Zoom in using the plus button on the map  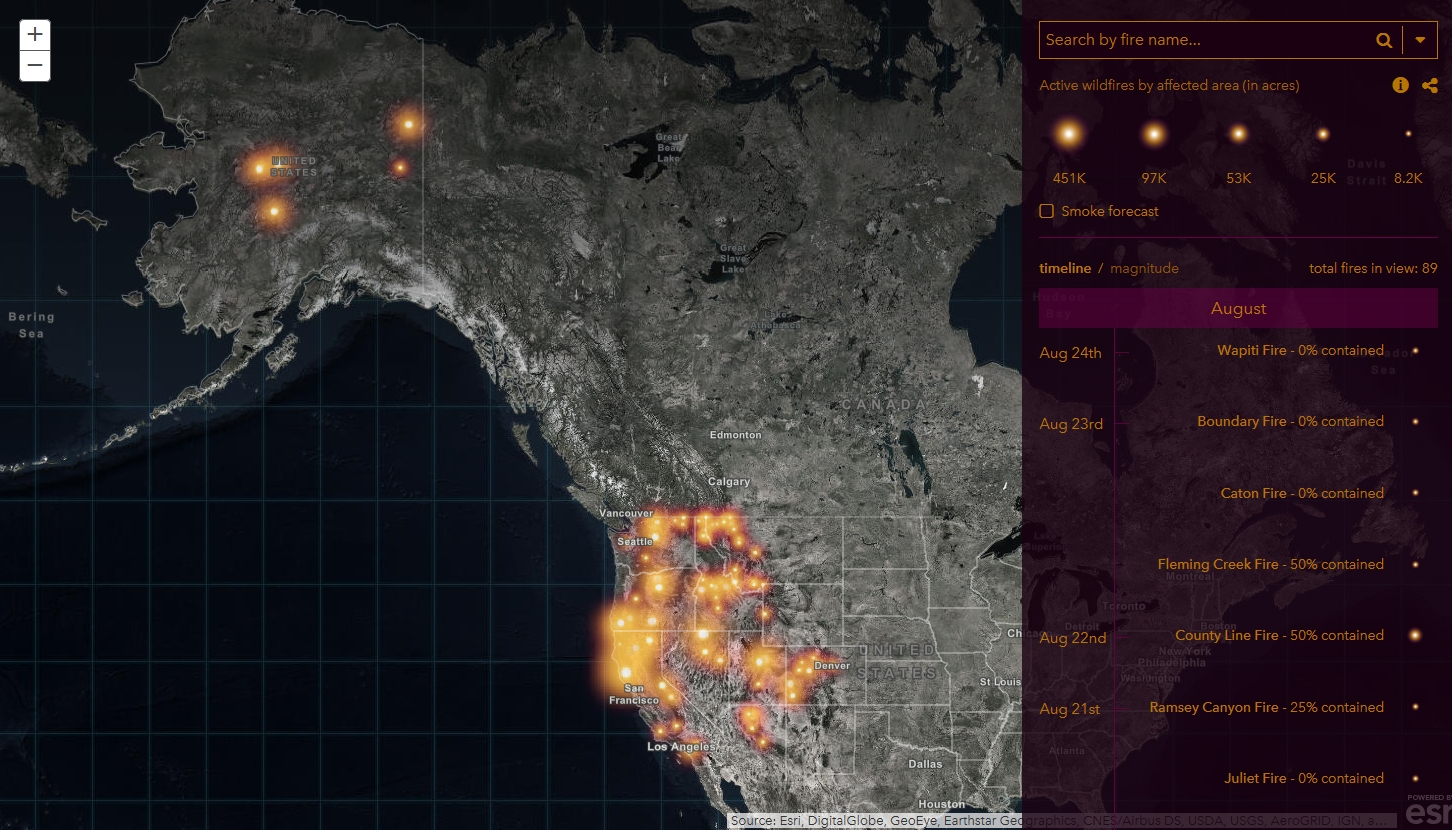pos(35,34)
